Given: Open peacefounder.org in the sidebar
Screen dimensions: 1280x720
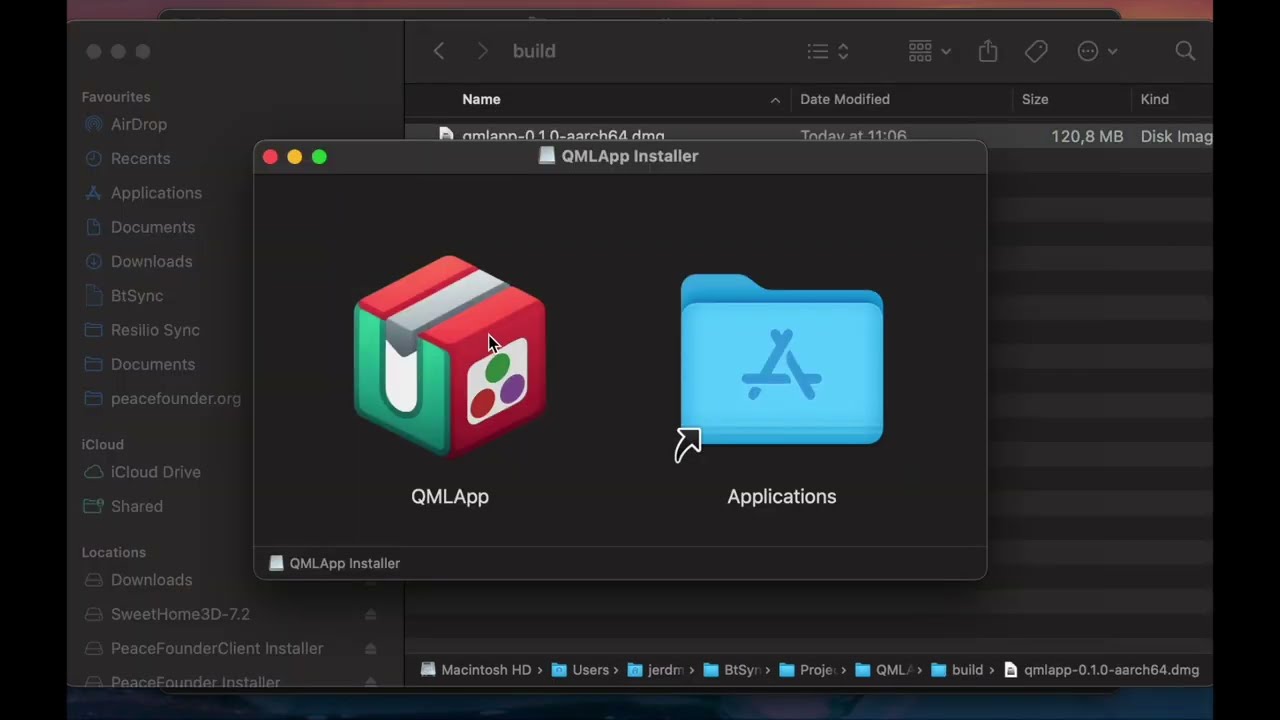Looking at the screenshot, I should point(175,398).
